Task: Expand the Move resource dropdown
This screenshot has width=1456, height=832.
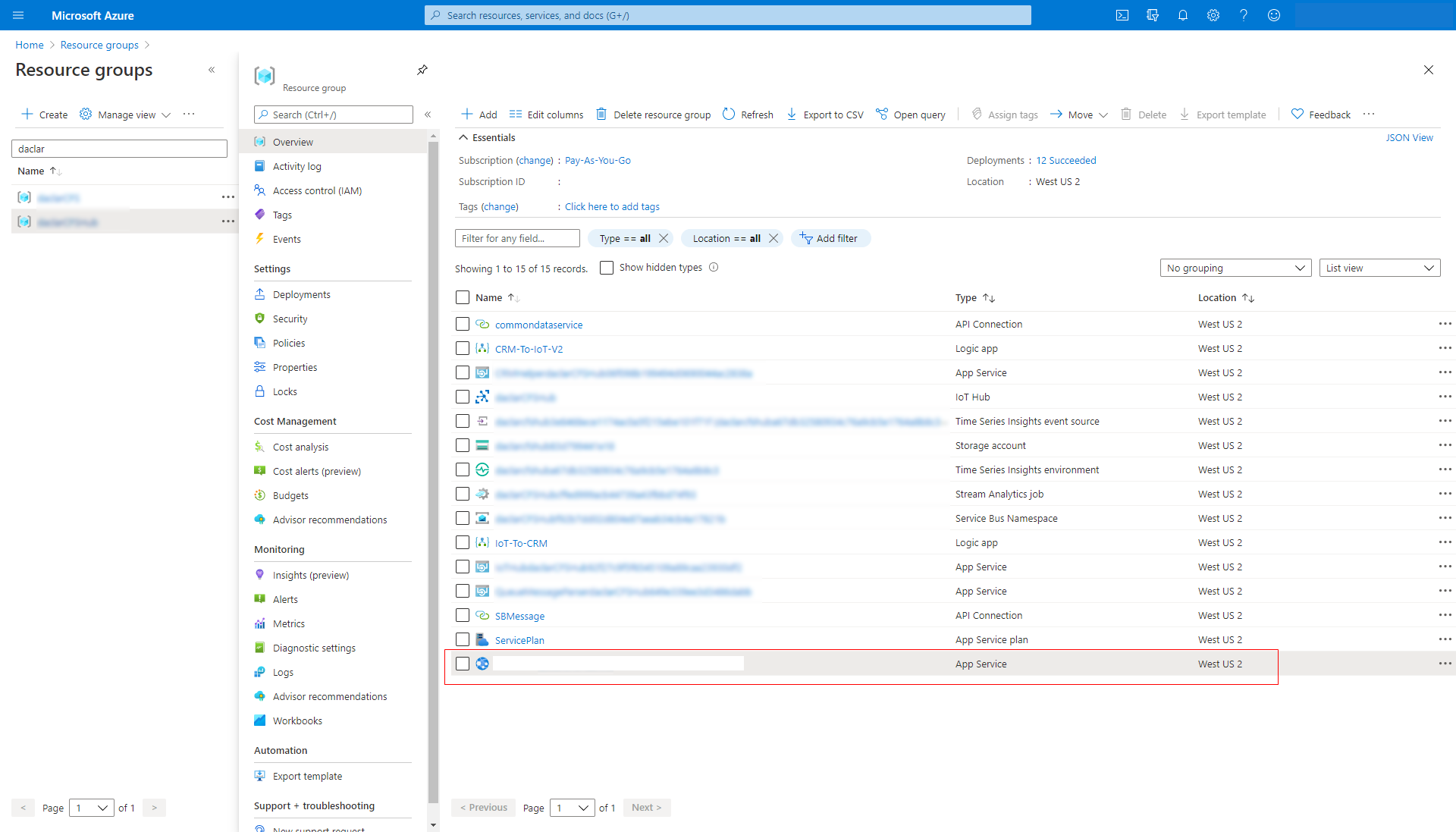Action: click(1101, 114)
